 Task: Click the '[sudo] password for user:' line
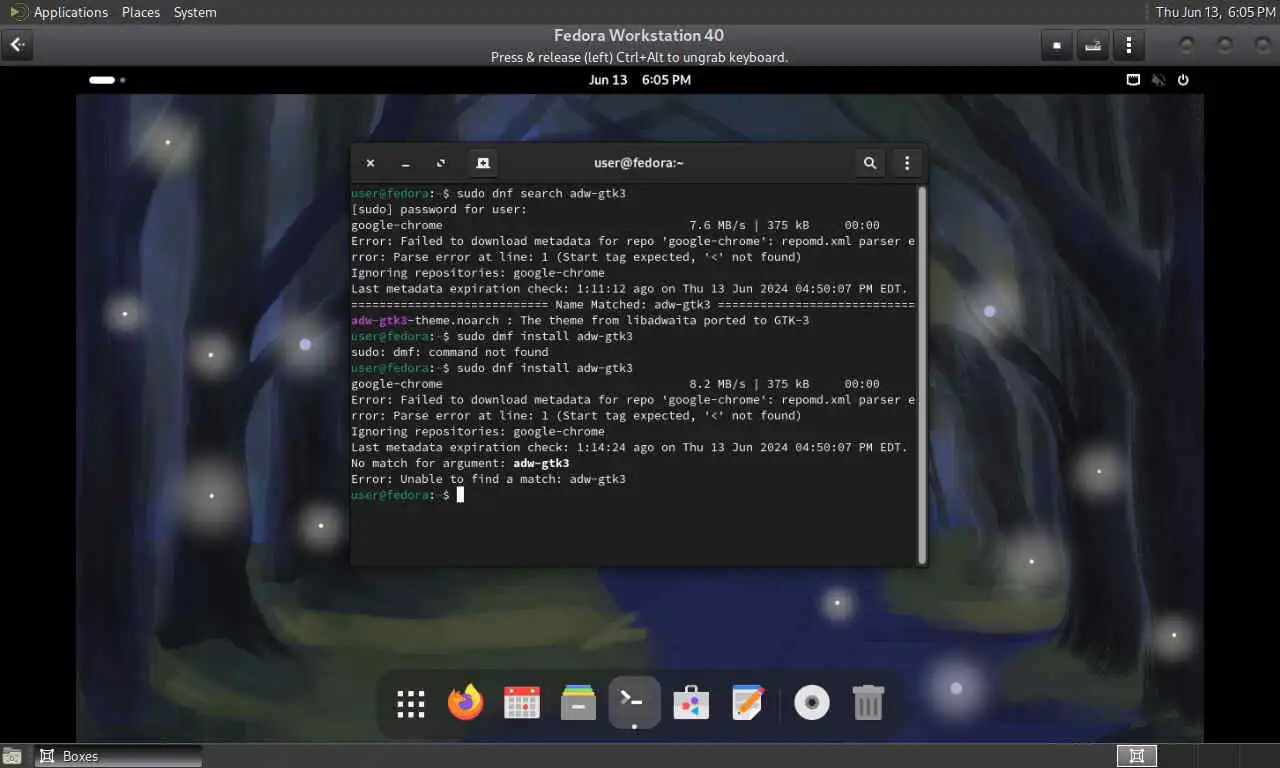coord(439,209)
